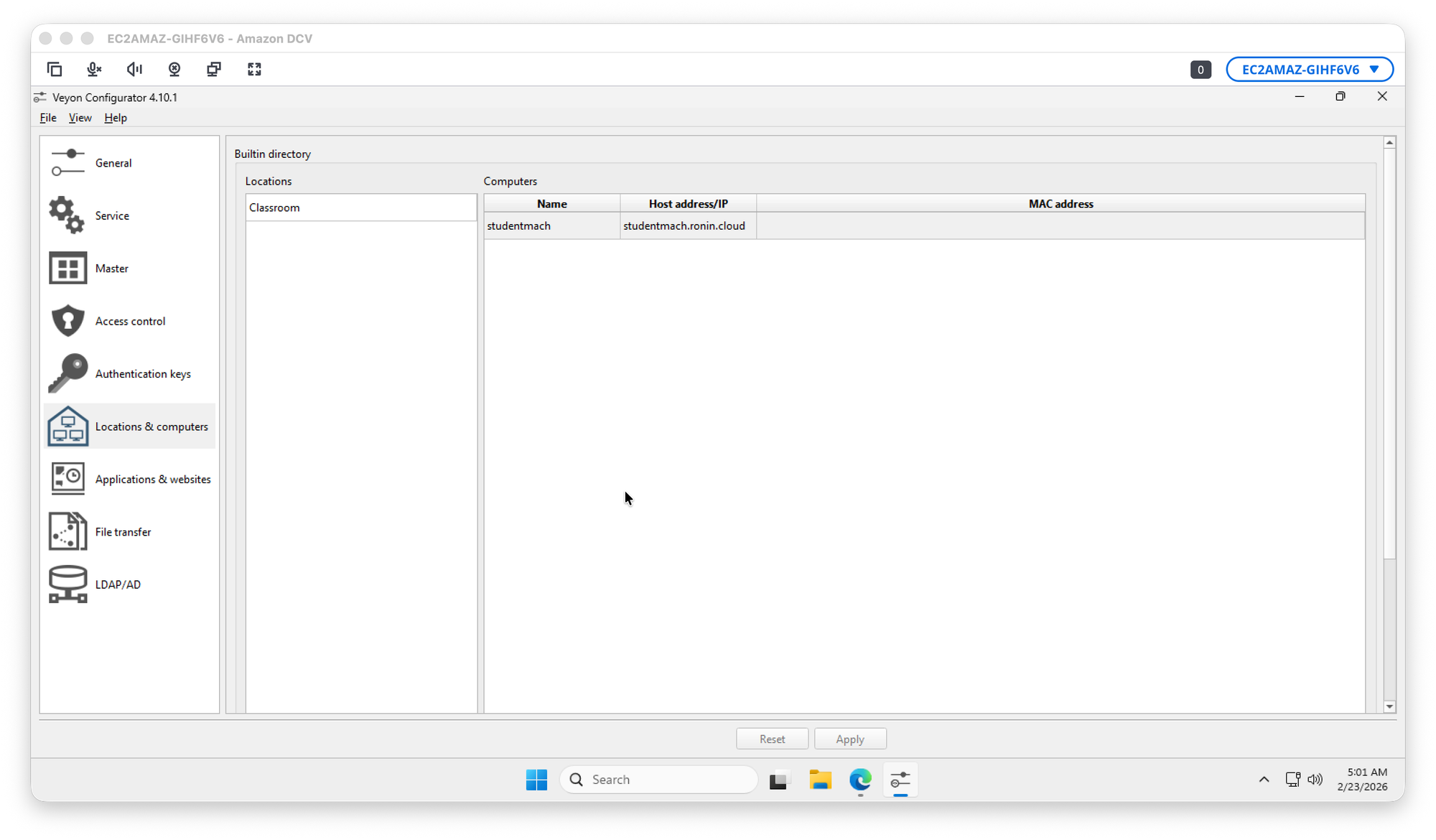
Task: Open the General settings page icon
Action: click(67, 163)
